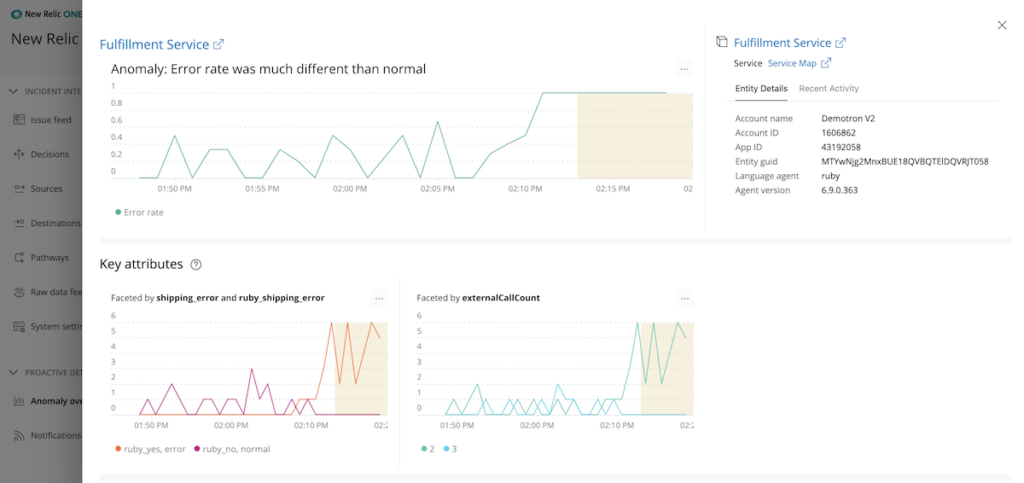Click the Key attributes help icon
1024x483 pixels.
click(x=196, y=265)
